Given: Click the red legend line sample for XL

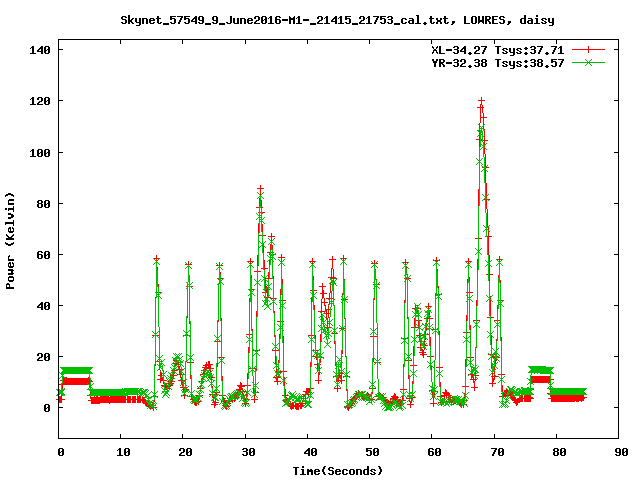Looking at the screenshot, I should coord(588,50).
